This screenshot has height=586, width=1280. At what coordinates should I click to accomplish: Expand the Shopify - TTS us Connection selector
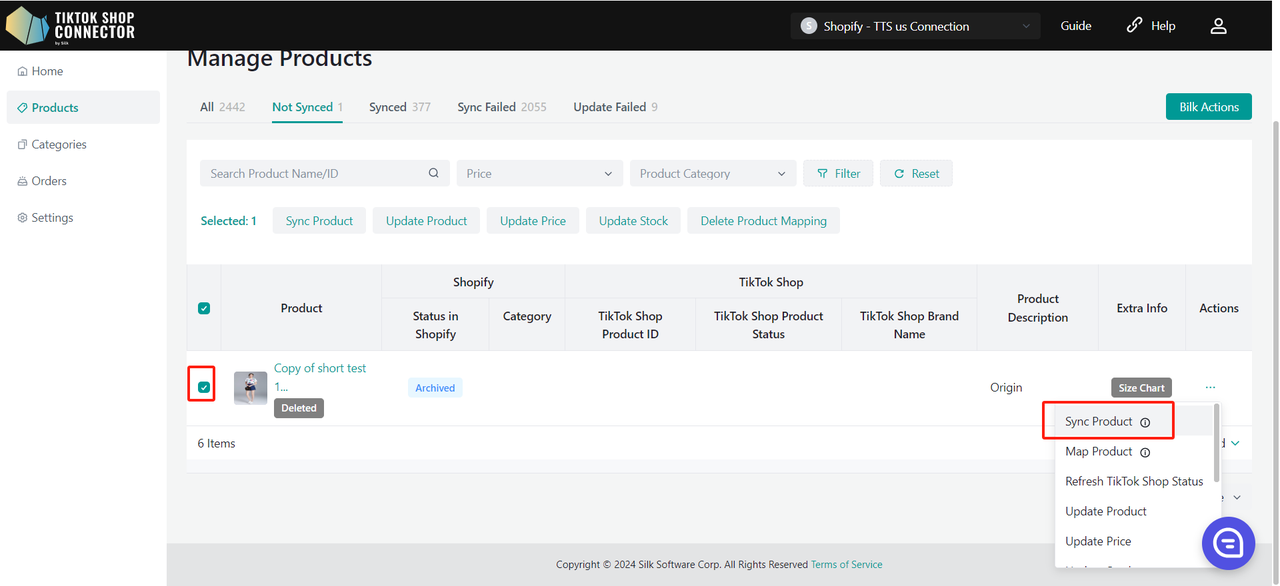pos(915,26)
